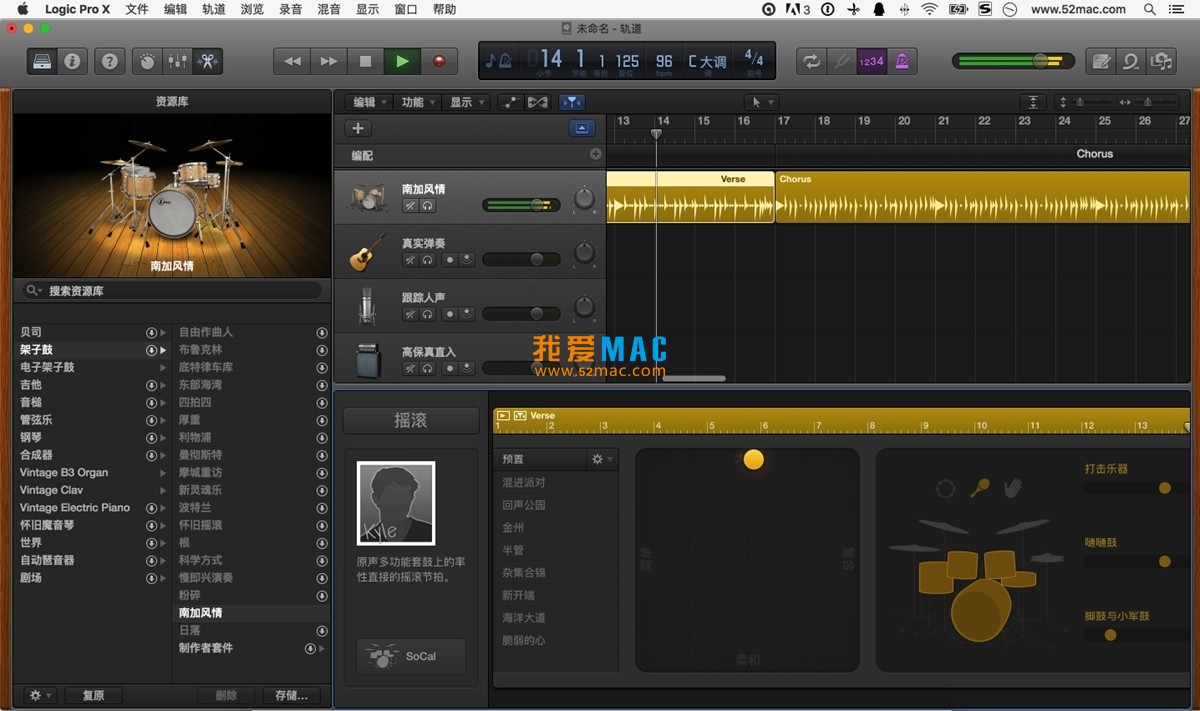This screenshot has width=1200, height=711.
Task: Toggle Cycle loop mode
Action: (x=811, y=61)
